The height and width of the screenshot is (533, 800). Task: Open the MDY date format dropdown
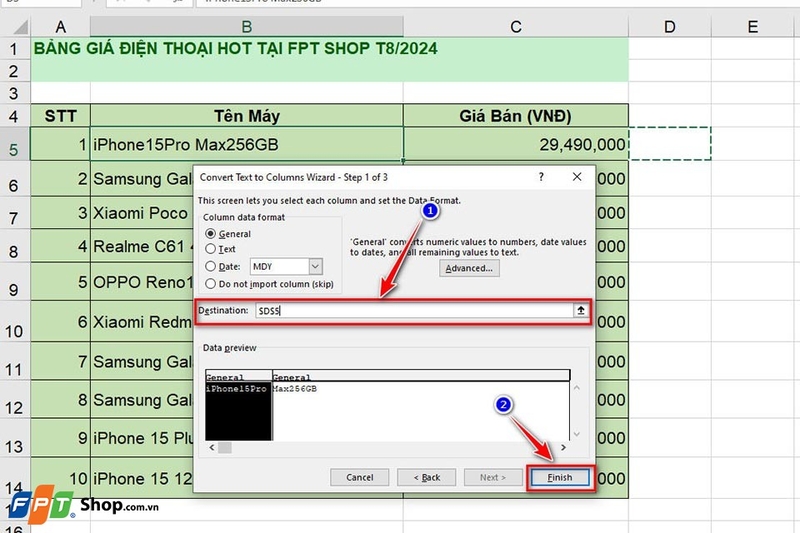point(315,266)
